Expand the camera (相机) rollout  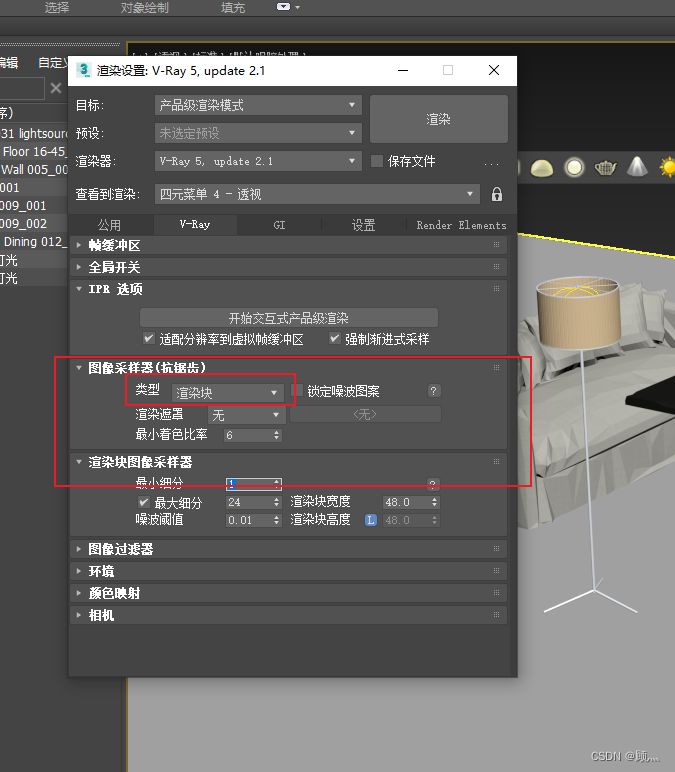pyautogui.click(x=288, y=615)
